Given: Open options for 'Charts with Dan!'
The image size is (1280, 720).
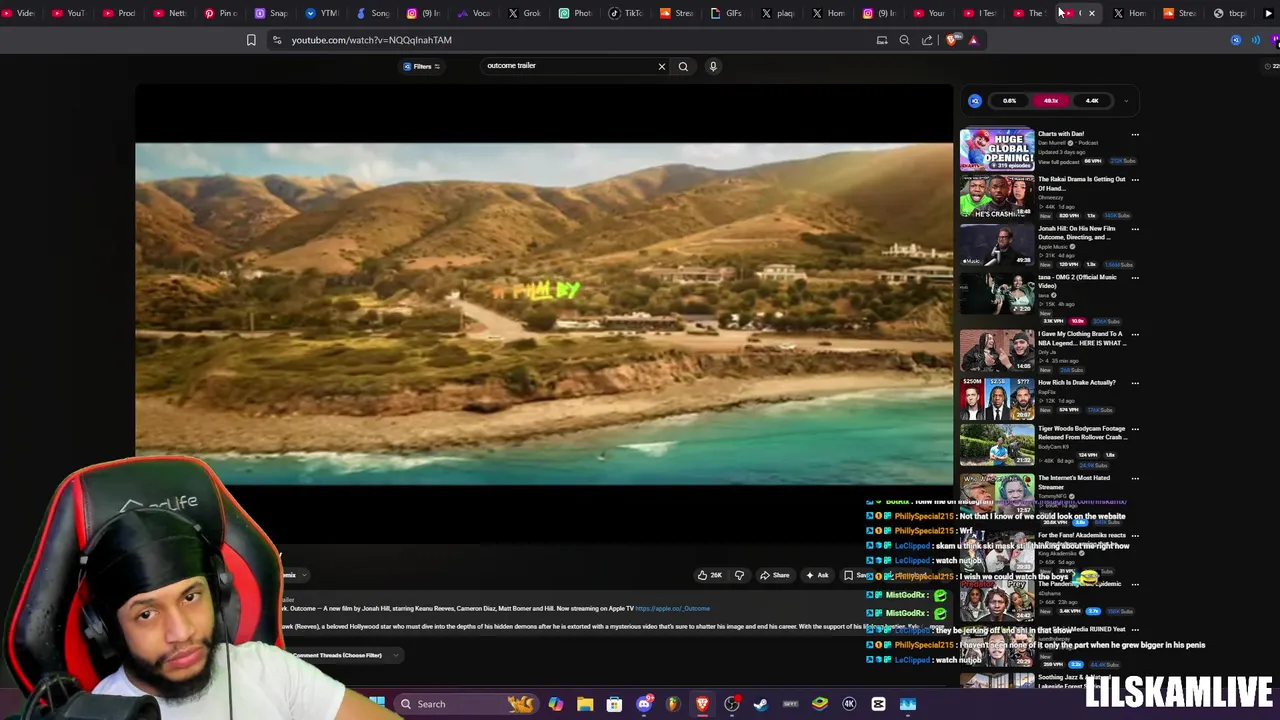Looking at the screenshot, I should pyautogui.click(x=1135, y=134).
